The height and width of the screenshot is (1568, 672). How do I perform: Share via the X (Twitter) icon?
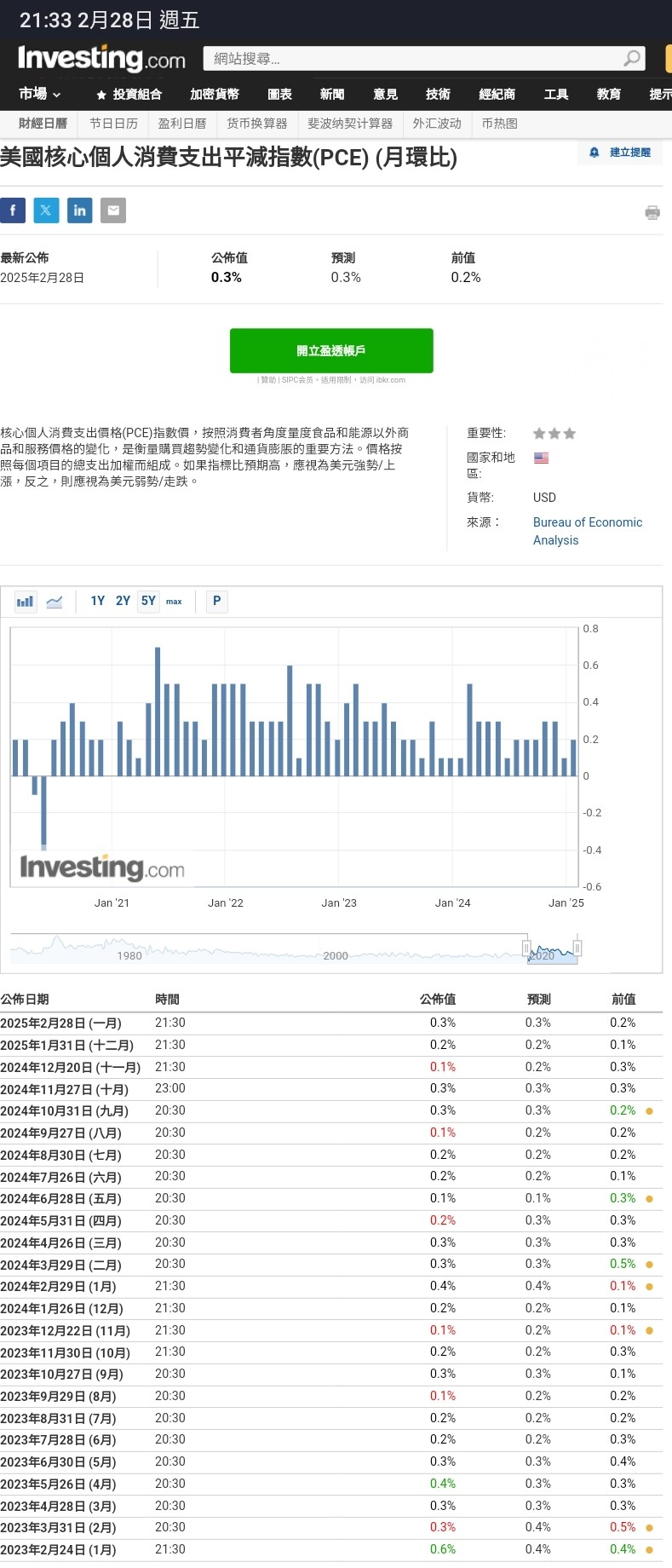[47, 210]
